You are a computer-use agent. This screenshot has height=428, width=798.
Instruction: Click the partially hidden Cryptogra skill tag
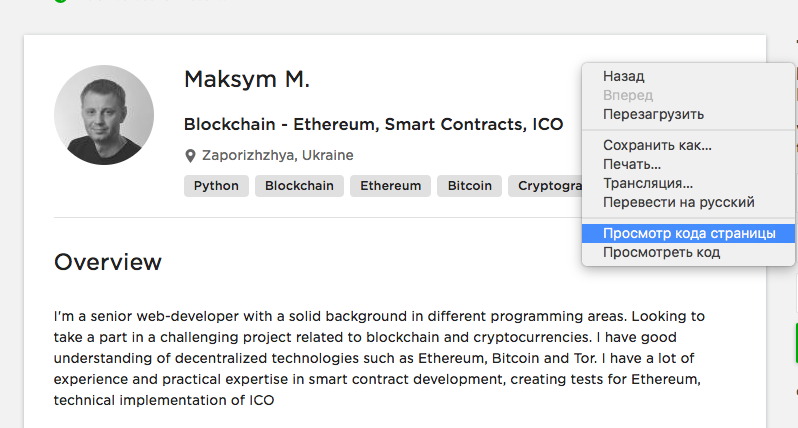tap(545, 186)
